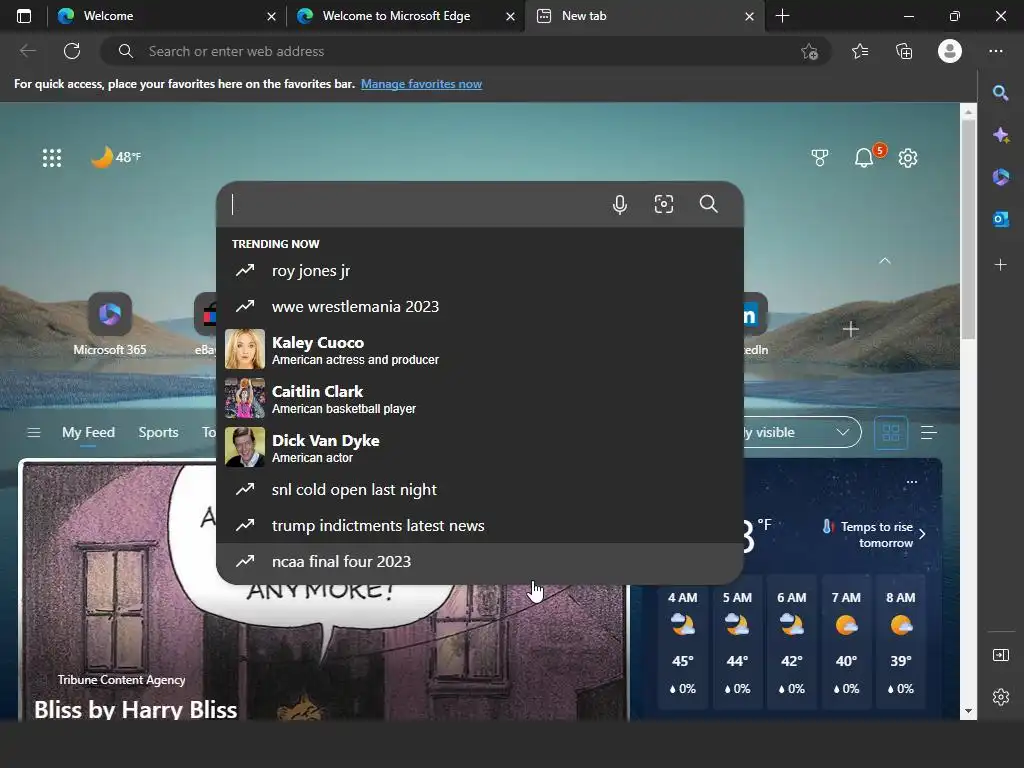Viewport: 1024px width, 768px height.
Task: Open the profile avatar icon
Action: coord(950,51)
